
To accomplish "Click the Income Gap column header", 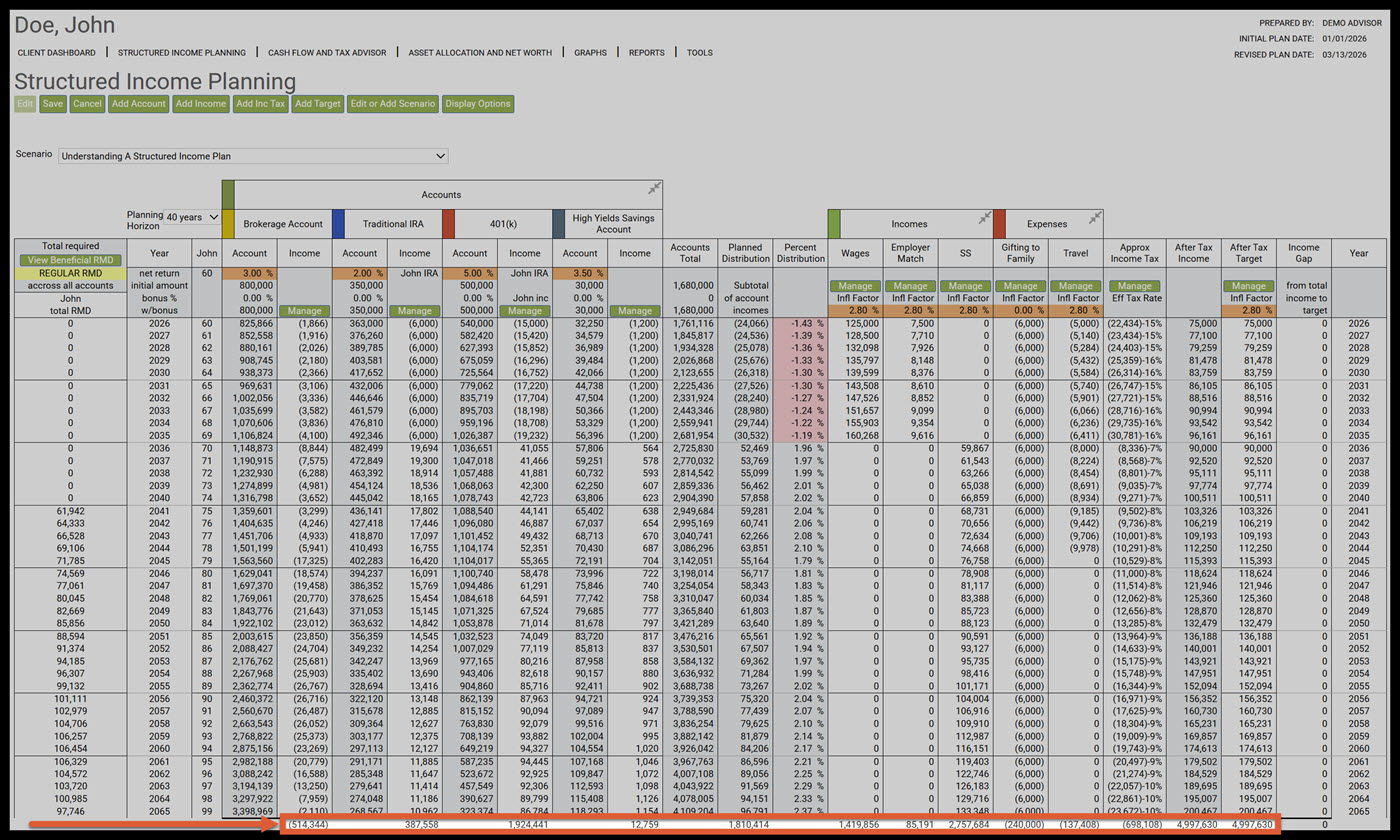I will pyautogui.click(x=1303, y=253).
